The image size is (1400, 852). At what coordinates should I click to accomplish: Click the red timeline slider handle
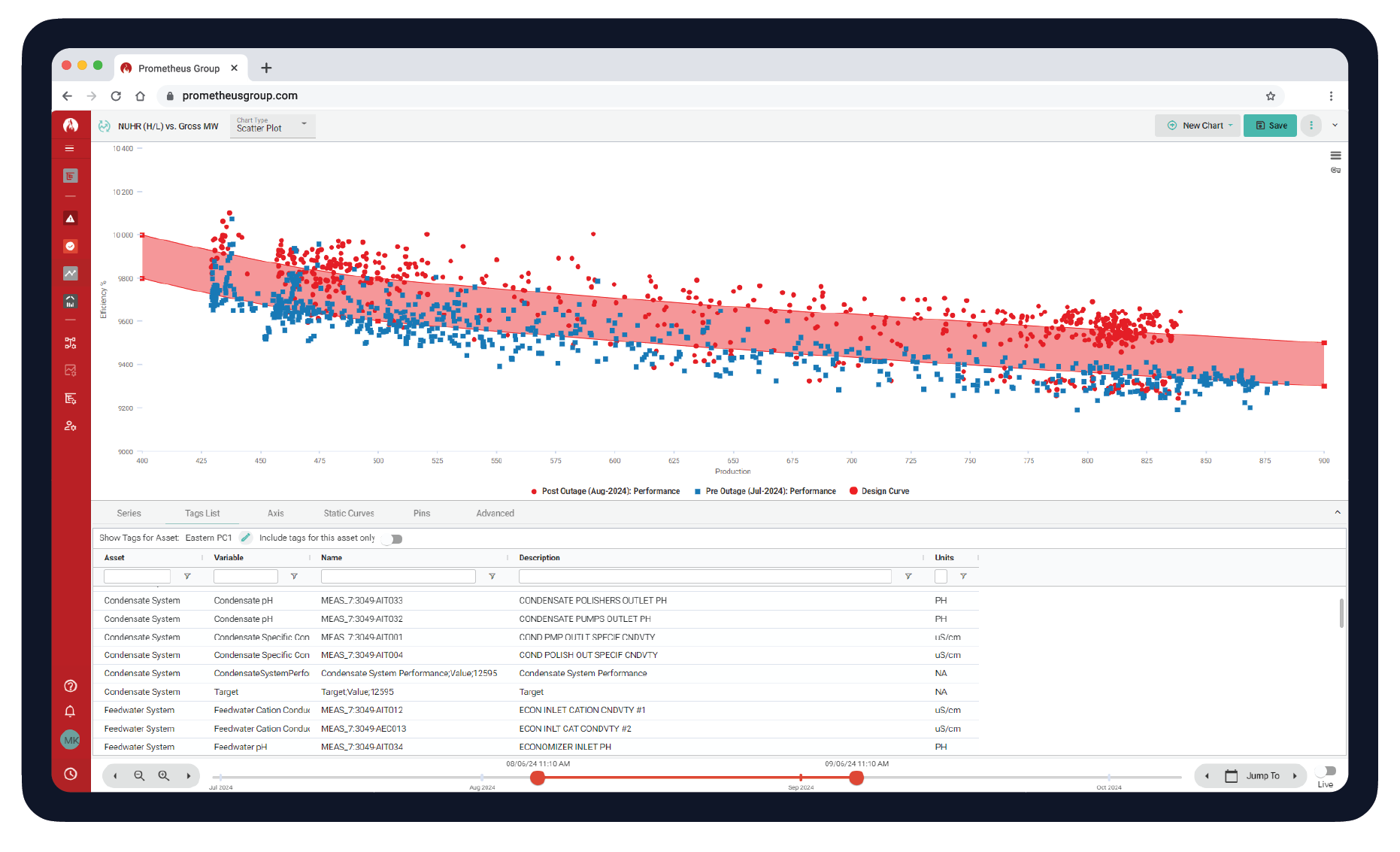pos(537,778)
